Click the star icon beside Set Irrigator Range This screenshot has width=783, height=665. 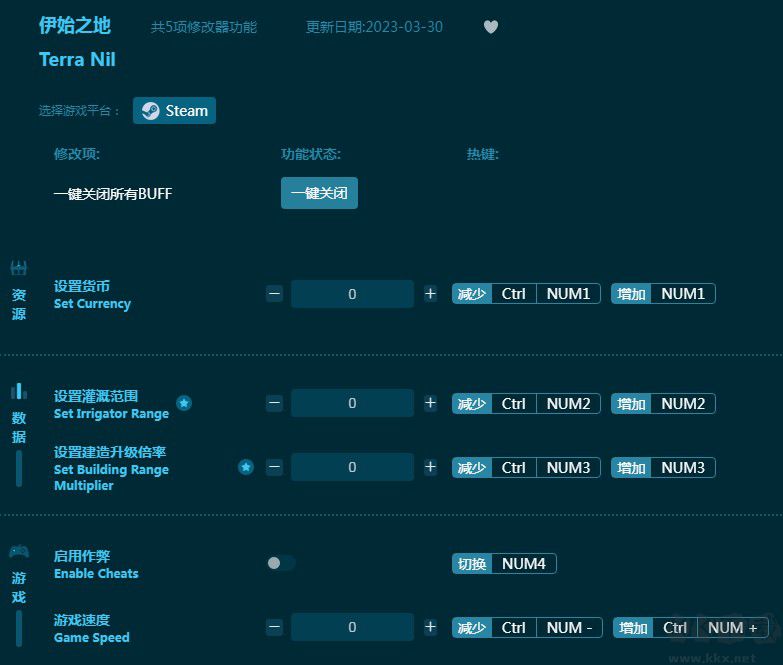click(184, 403)
